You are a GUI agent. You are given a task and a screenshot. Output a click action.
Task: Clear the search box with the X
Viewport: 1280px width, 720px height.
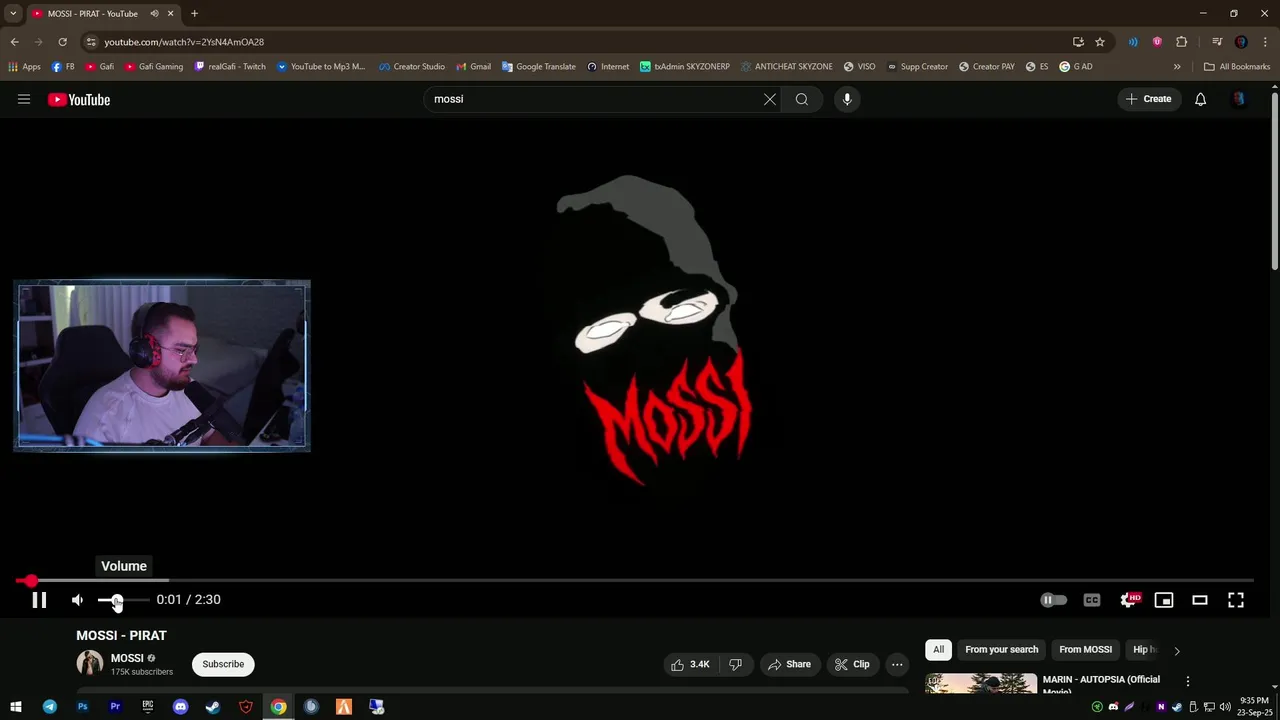point(770,99)
